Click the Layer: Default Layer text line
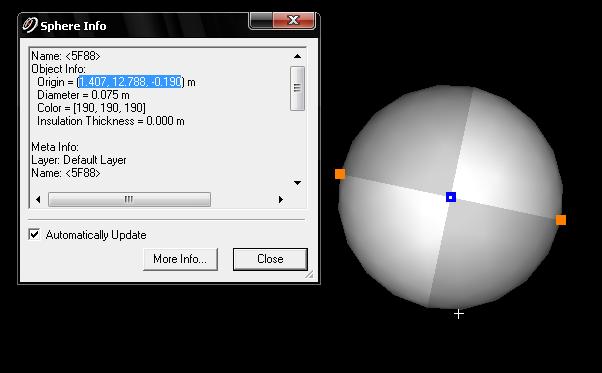 coord(79,160)
